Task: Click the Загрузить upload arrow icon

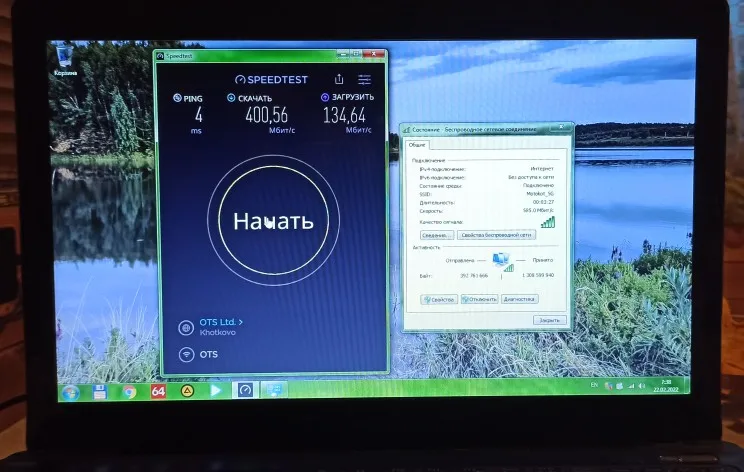Action: coord(325,97)
